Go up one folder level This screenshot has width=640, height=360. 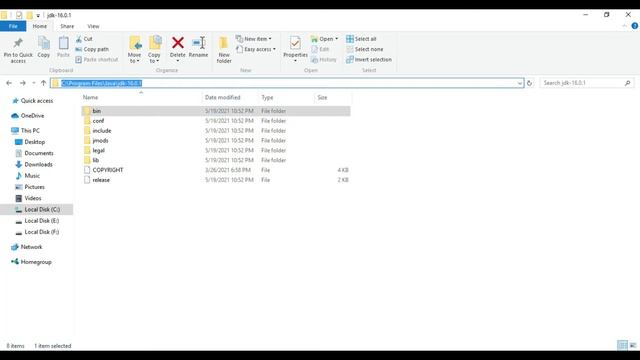pos(43,83)
